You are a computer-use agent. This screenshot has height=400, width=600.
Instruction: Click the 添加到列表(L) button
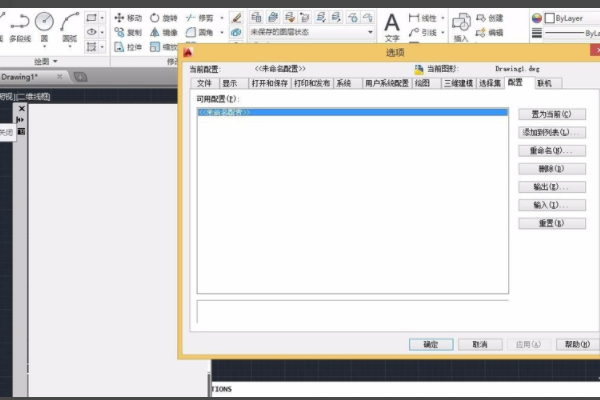(552, 132)
